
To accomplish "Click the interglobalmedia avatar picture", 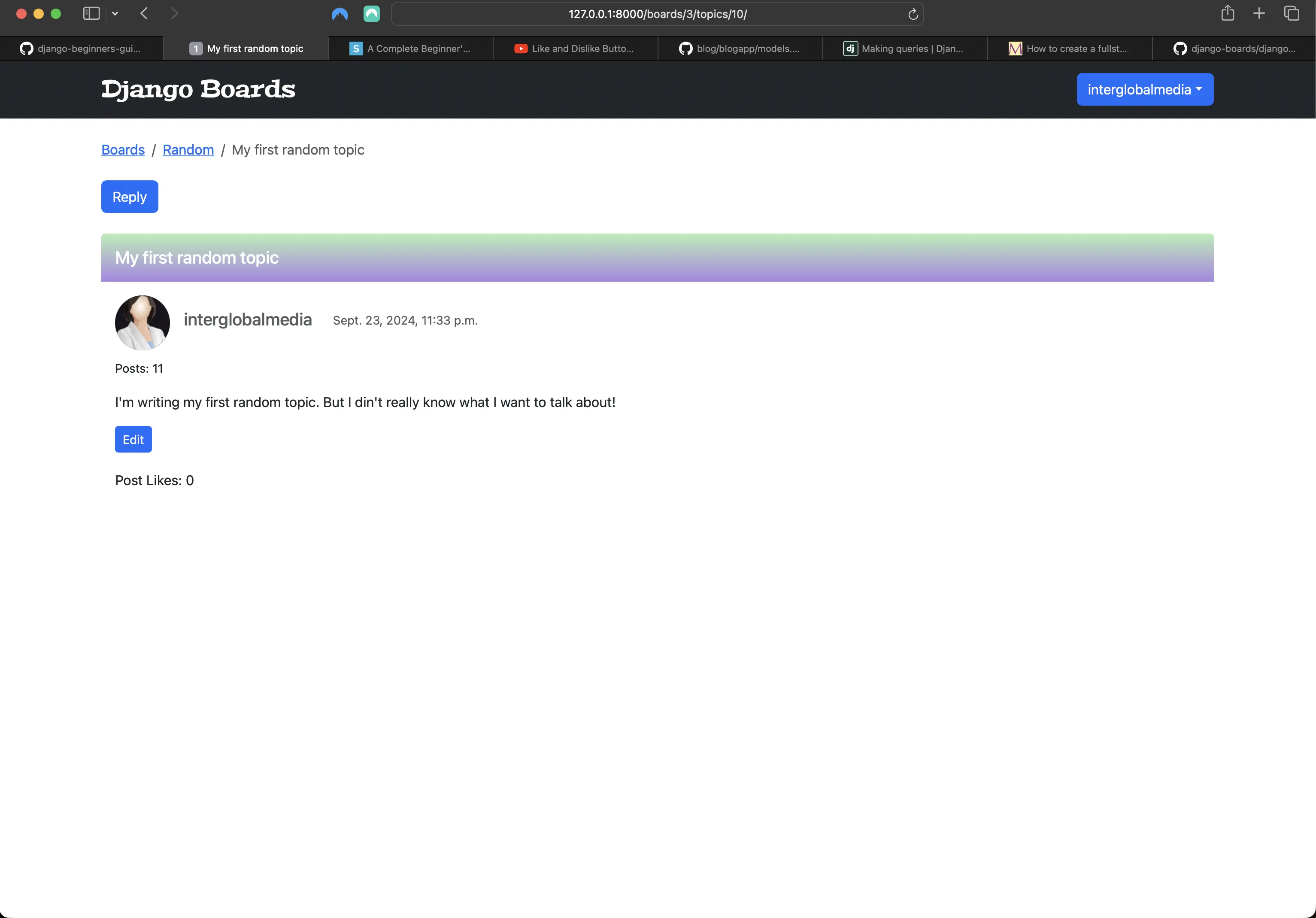I will pos(142,323).
